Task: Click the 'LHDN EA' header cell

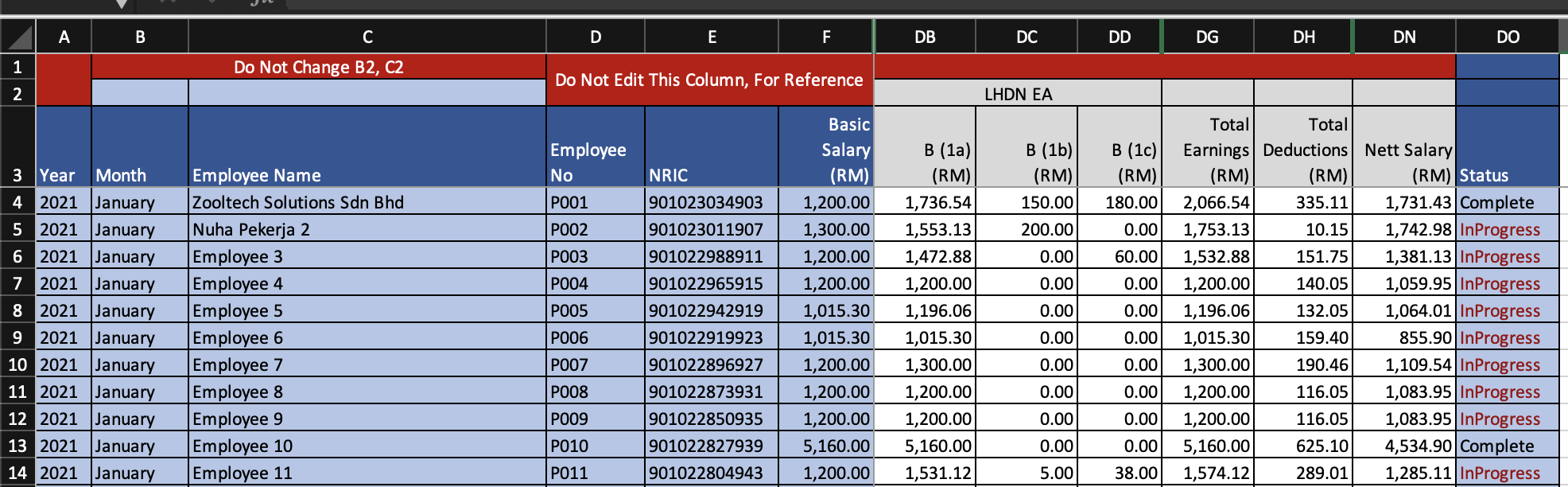Action: [1018, 94]
